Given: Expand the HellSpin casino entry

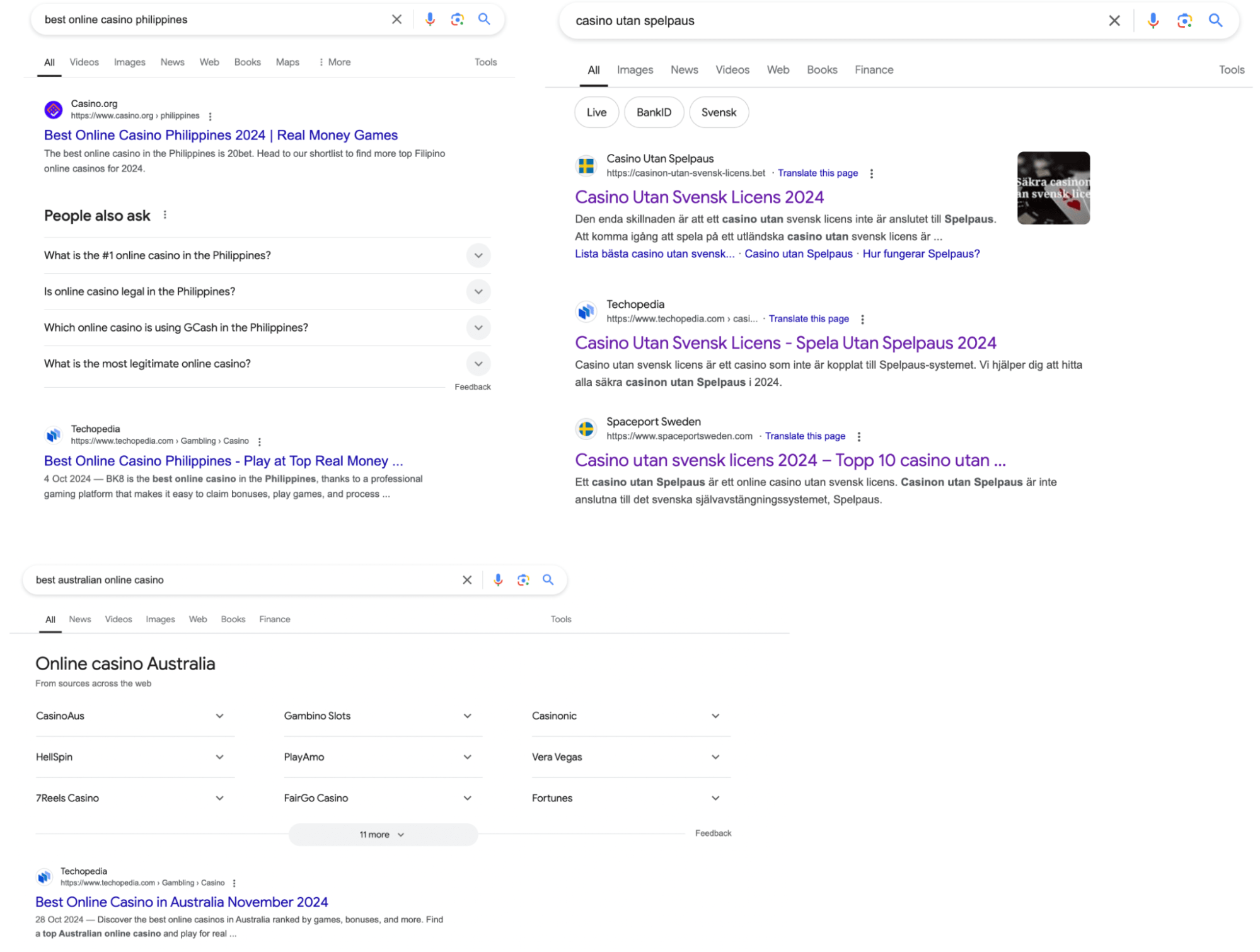Looking at the screenshot, I should 219,757.
